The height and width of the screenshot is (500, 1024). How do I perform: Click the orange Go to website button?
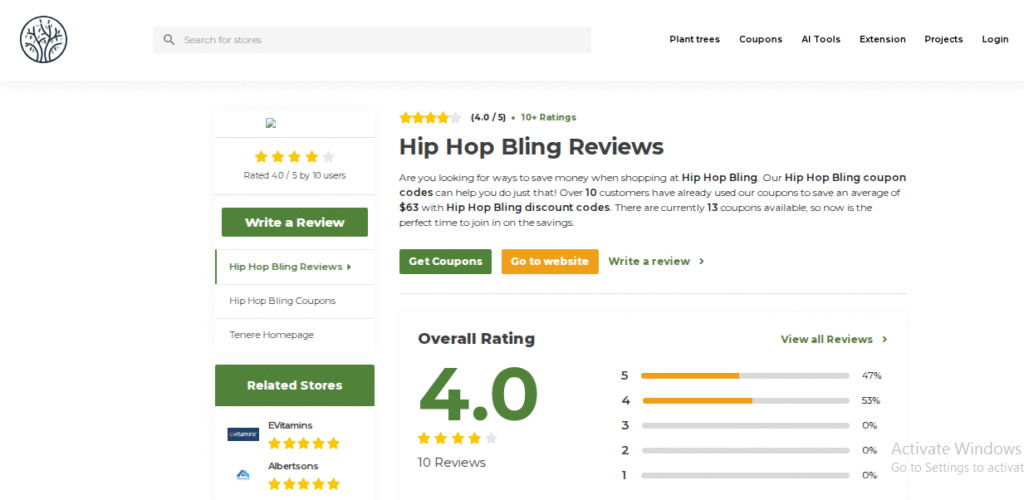550,261
